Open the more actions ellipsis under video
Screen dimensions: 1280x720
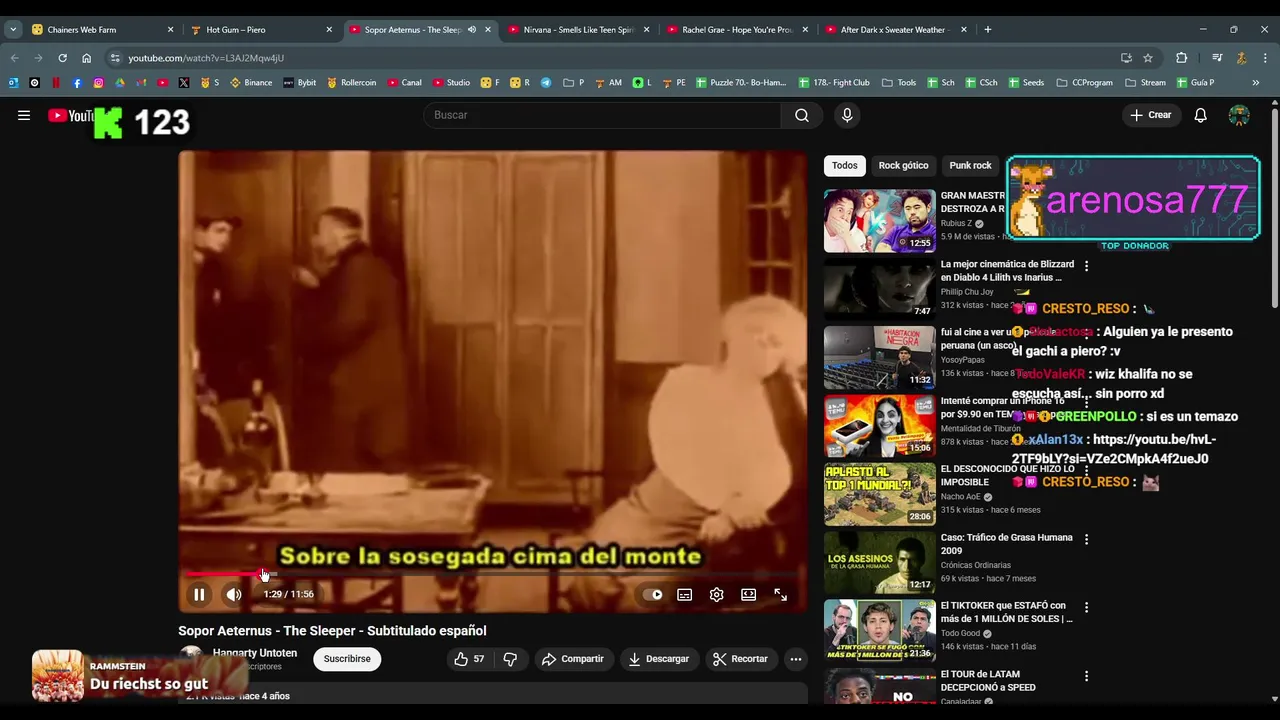coord(795,659)
